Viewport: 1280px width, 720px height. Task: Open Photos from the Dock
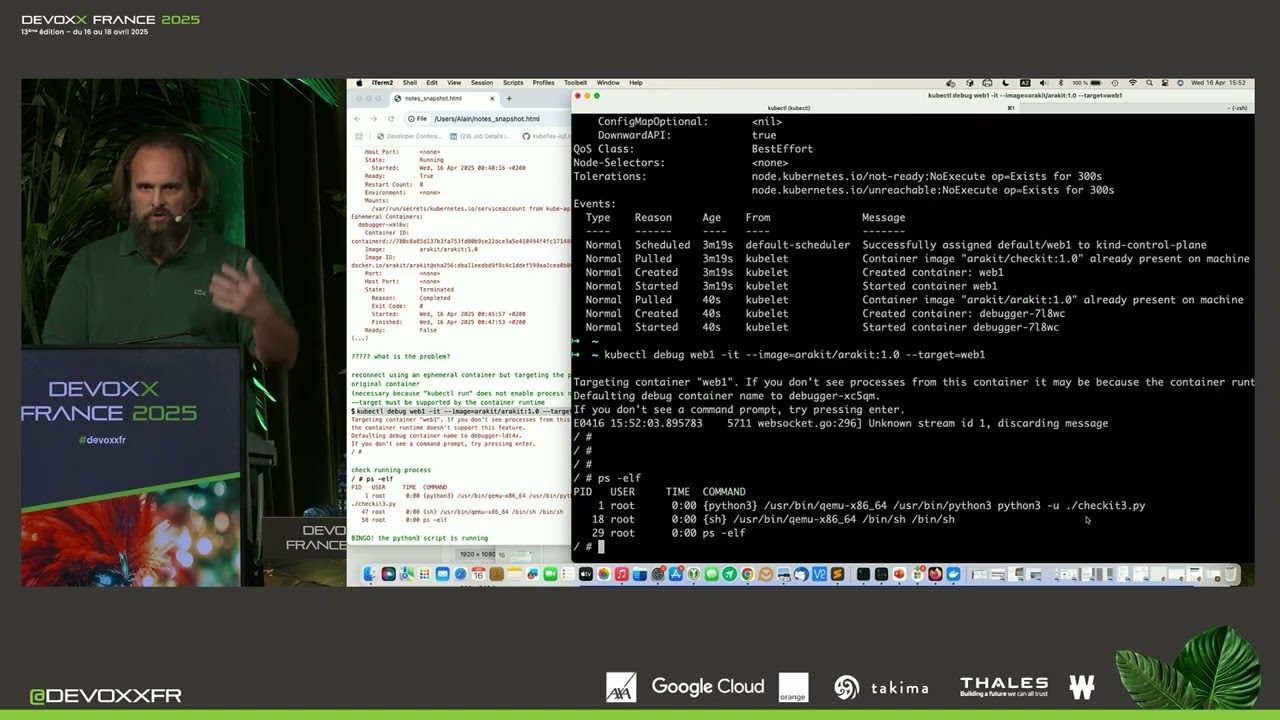point(604,574)
